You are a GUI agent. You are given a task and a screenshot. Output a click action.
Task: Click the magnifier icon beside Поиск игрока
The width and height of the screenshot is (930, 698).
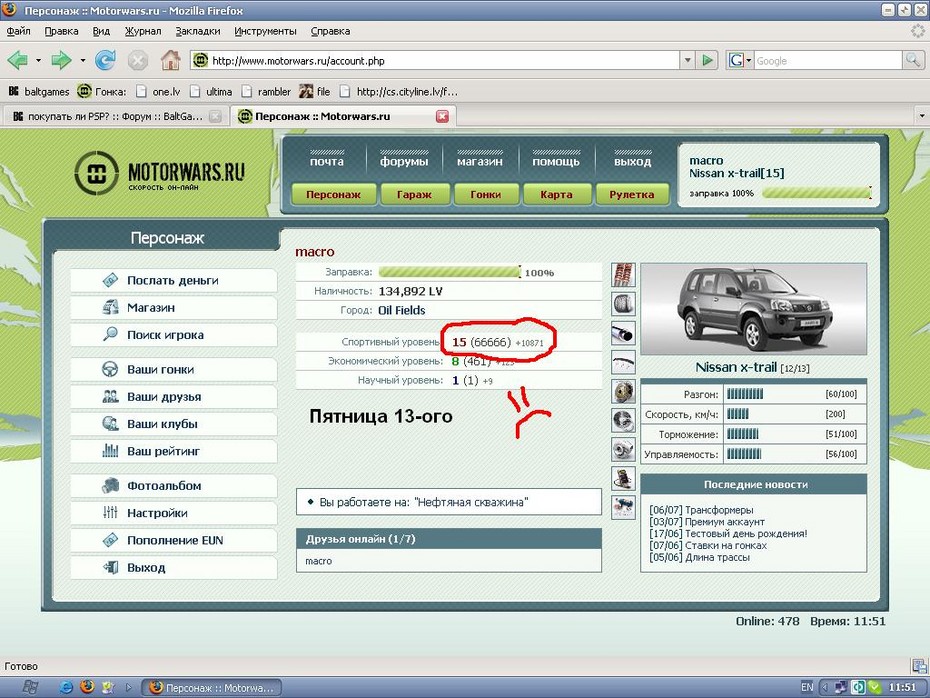point(110,334)
